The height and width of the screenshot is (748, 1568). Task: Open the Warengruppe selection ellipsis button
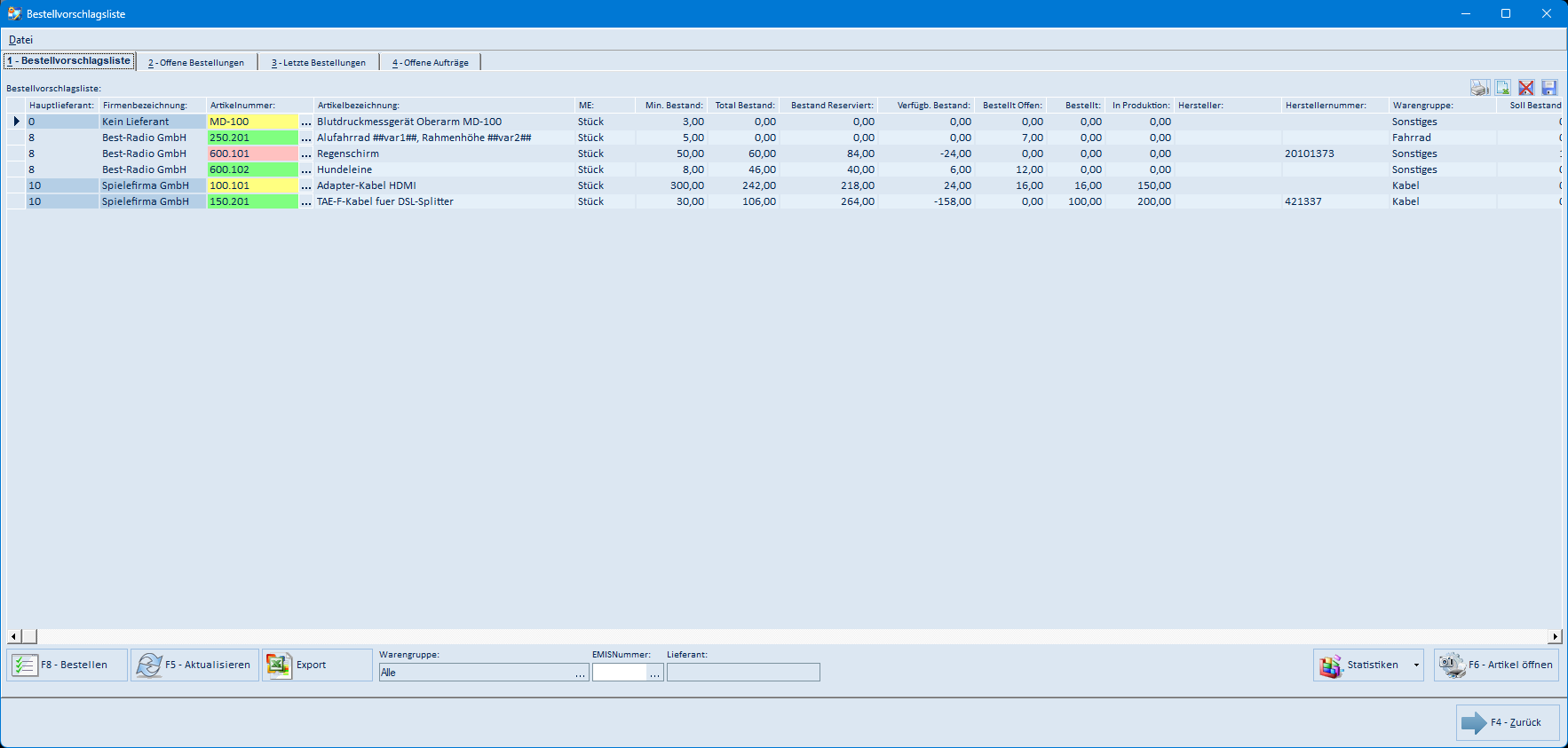581,673
